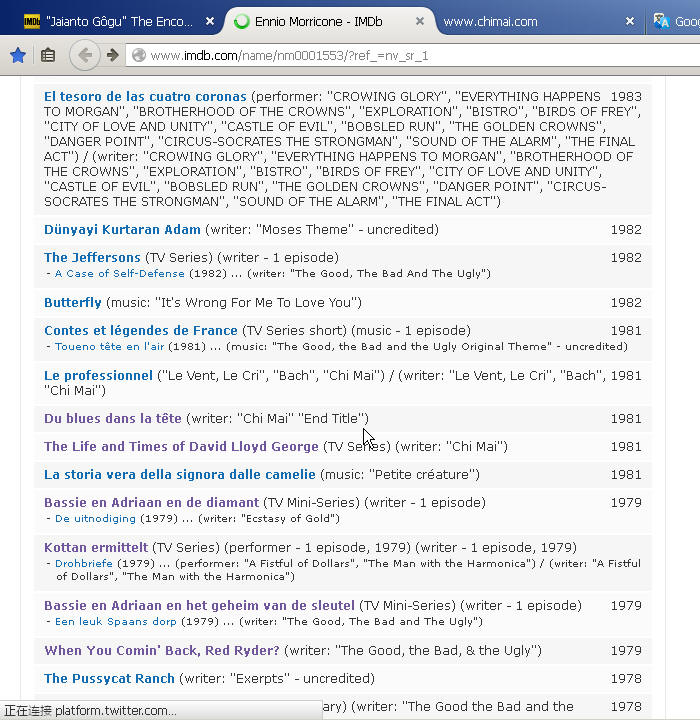The image size is (700, 721).
Task: Click the 1978 year beside The Pussycat Ranch
Action: (626, 679)
